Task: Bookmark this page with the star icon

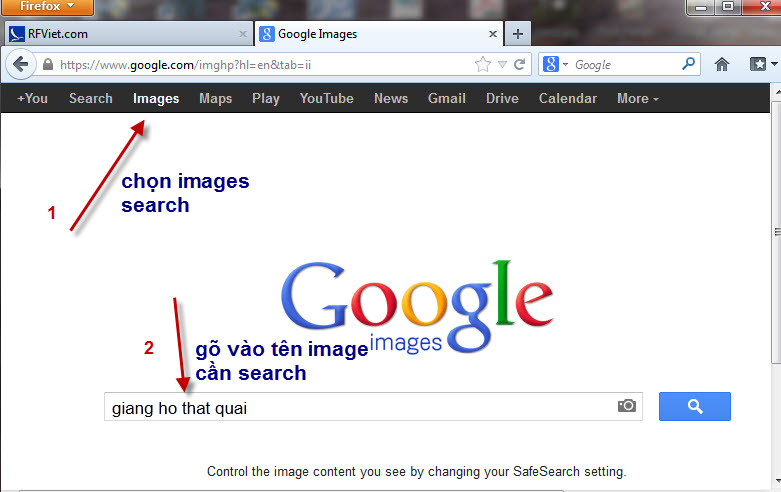Action: 483,64
